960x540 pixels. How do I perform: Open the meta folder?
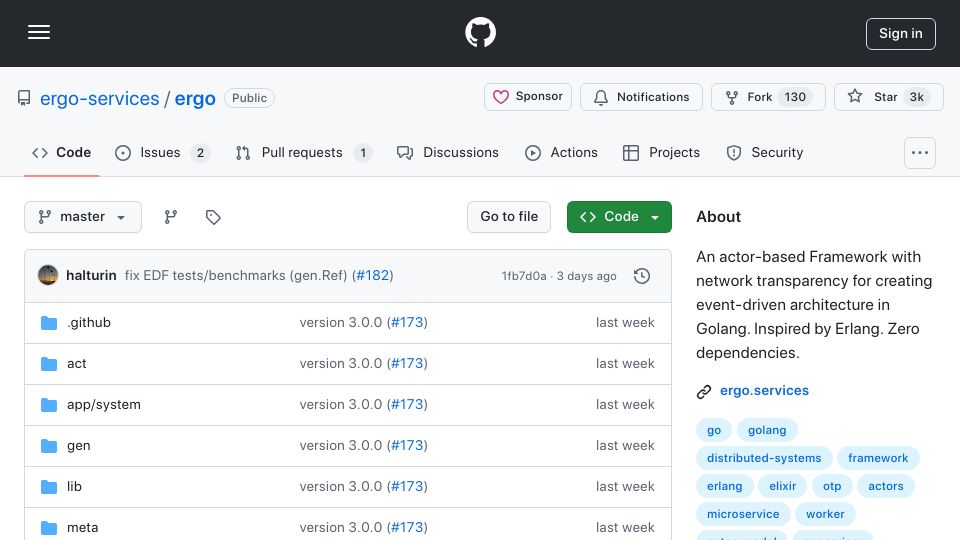click(82, 528)
